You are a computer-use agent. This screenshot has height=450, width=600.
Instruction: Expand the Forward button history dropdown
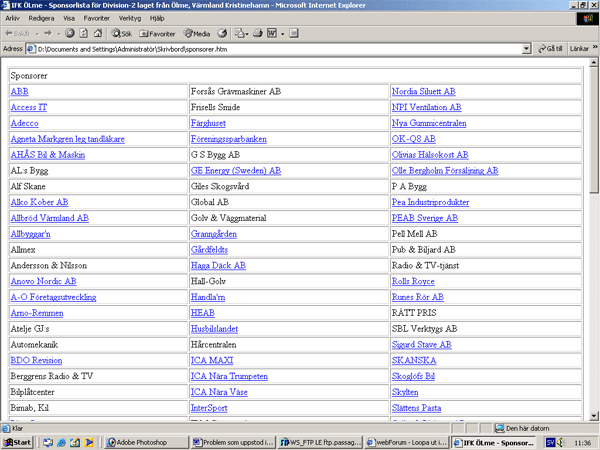tap(59, 34)
